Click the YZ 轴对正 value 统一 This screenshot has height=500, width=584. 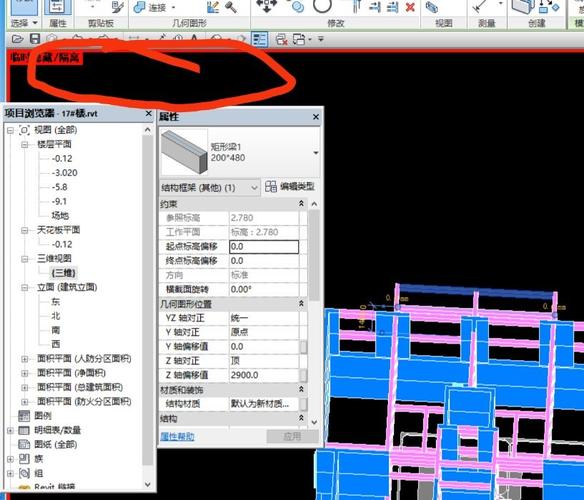264,318
